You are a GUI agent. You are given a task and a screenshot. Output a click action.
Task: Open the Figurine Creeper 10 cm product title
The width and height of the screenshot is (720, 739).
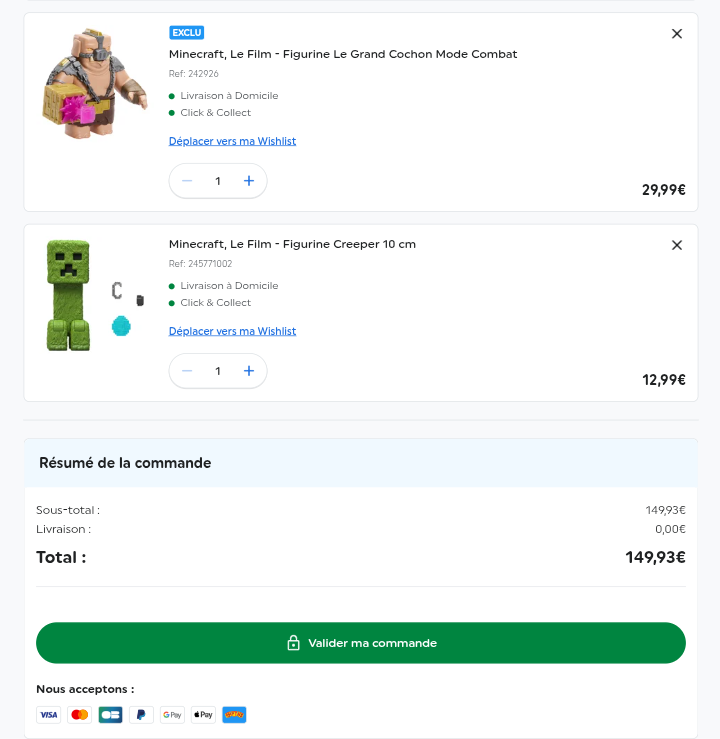(x=292, y=244)
